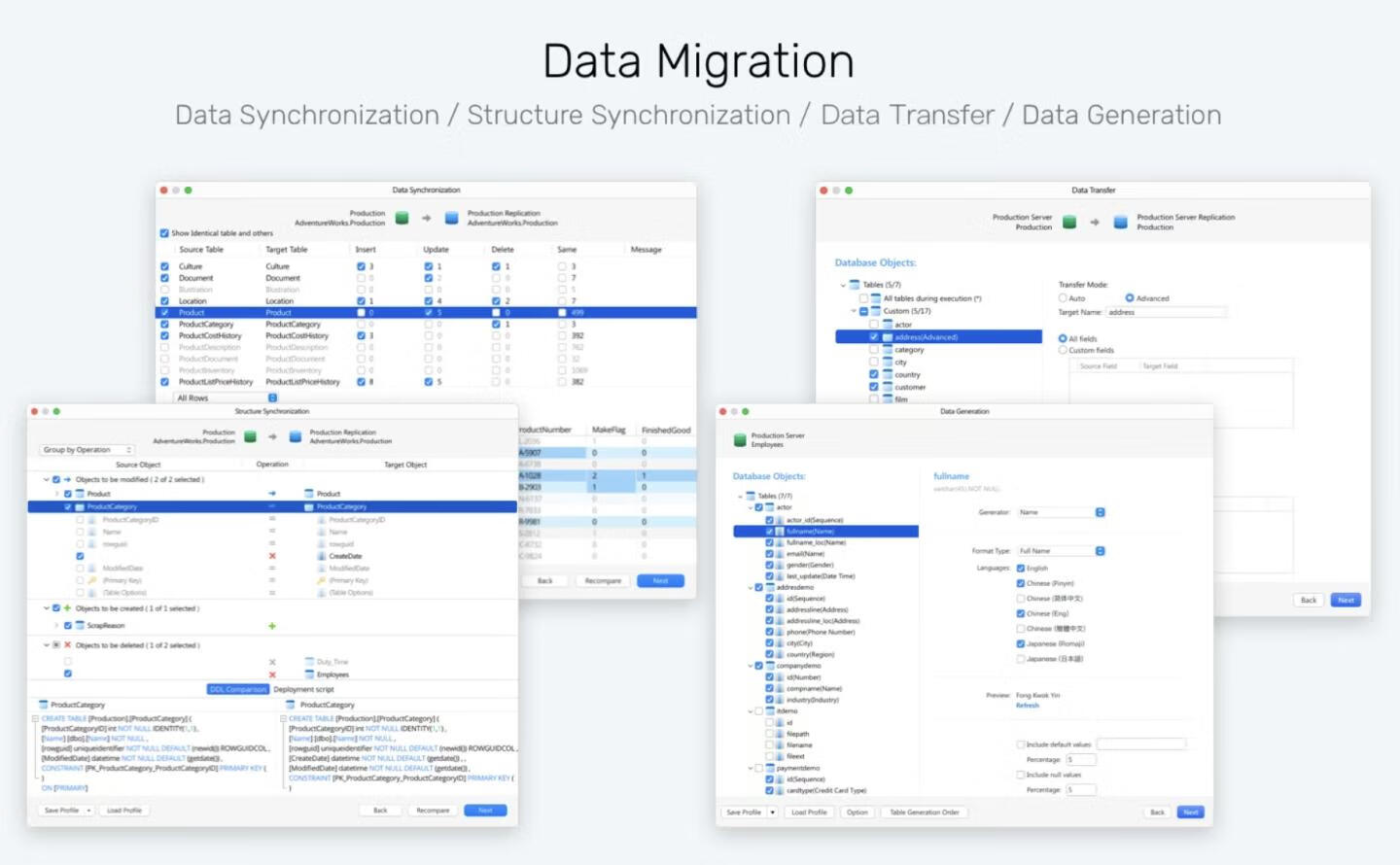Open the Generator Name dropdown

[1062, 512]
